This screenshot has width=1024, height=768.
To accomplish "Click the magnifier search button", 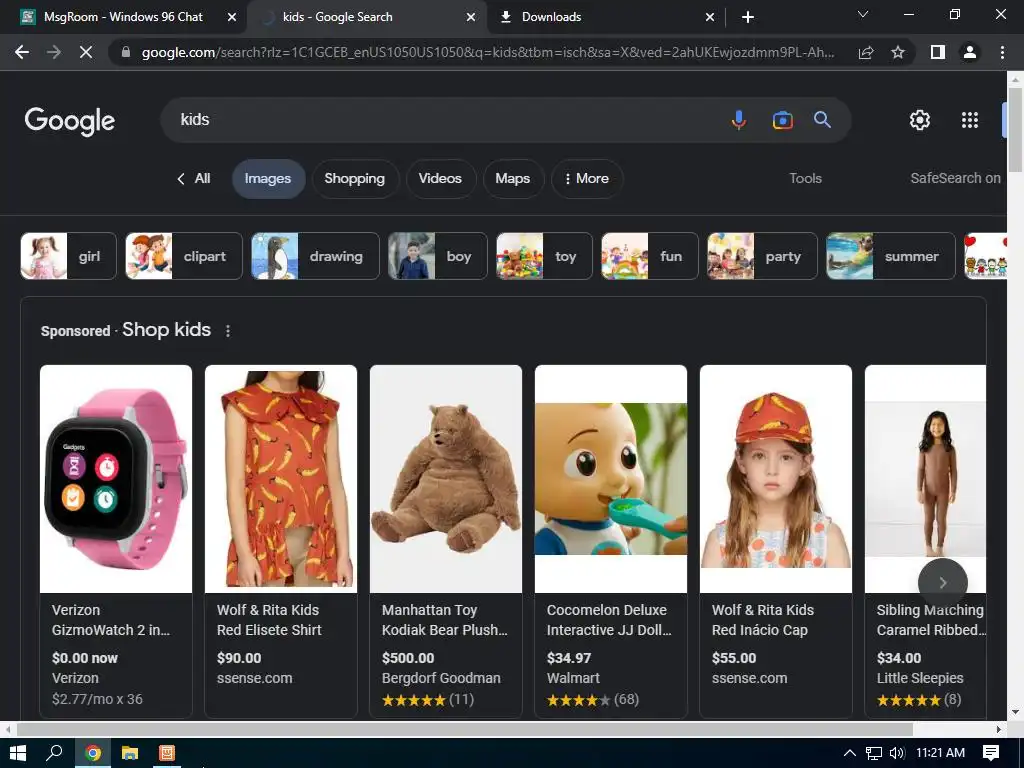I will 822,120.
